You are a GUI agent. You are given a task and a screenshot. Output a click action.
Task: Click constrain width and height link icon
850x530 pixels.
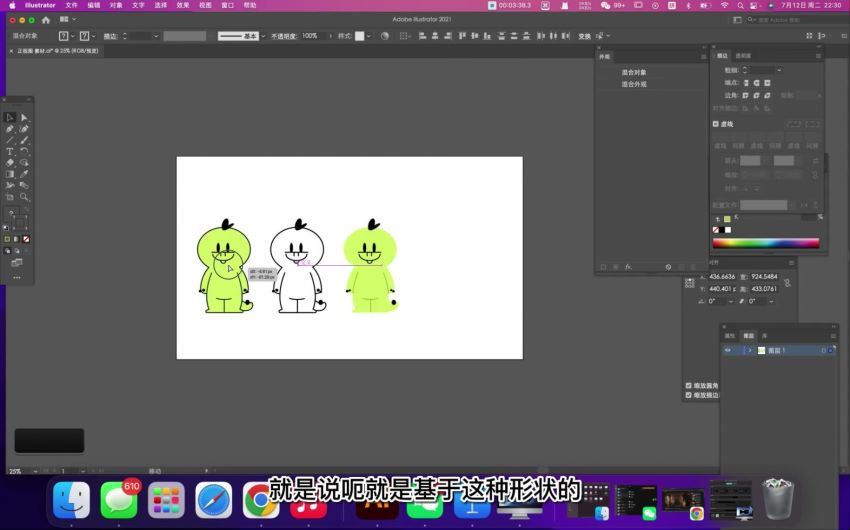[x=787, y=283]
